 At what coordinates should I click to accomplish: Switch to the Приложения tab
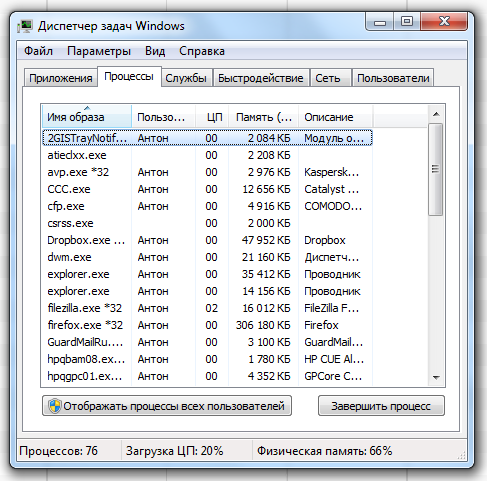point(60,78)
